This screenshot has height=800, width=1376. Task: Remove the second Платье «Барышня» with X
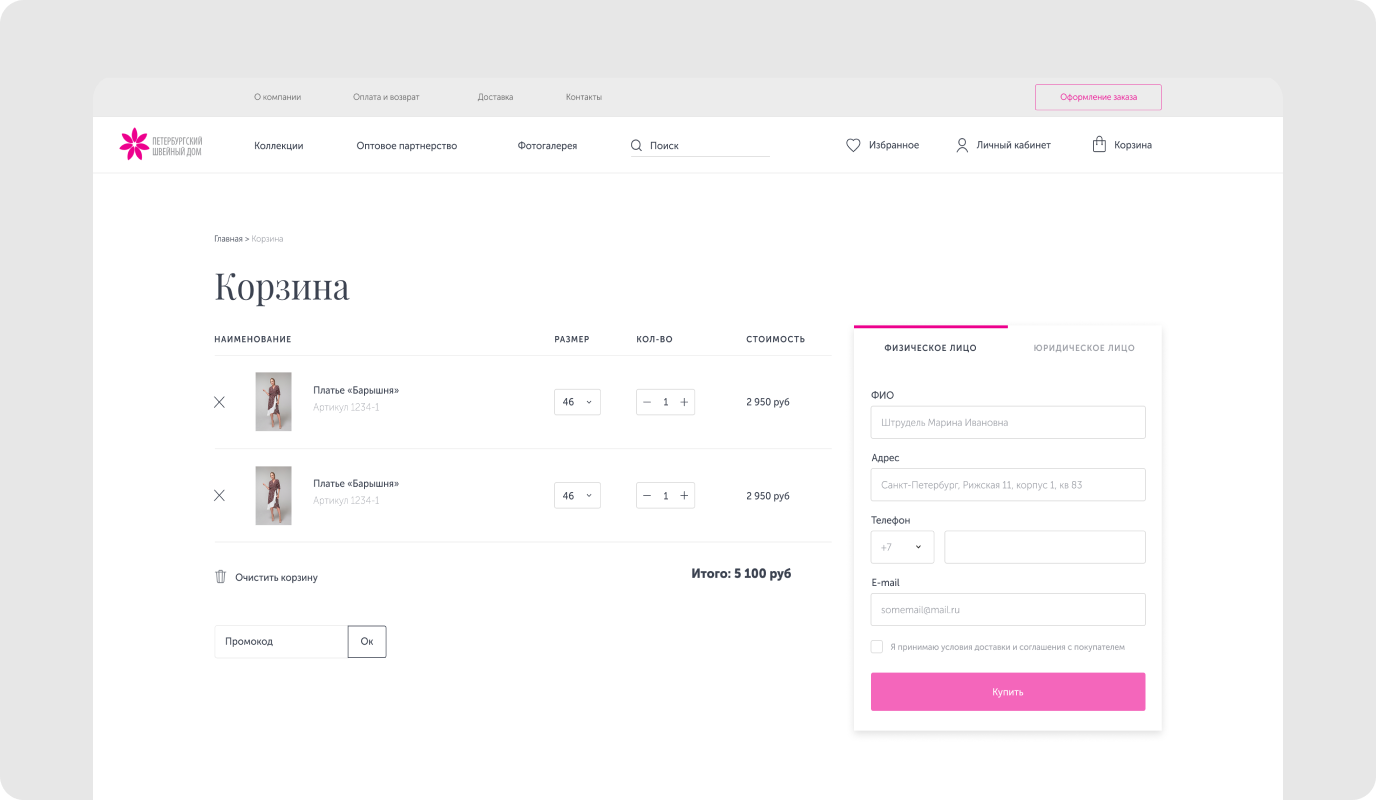(219, 495)
